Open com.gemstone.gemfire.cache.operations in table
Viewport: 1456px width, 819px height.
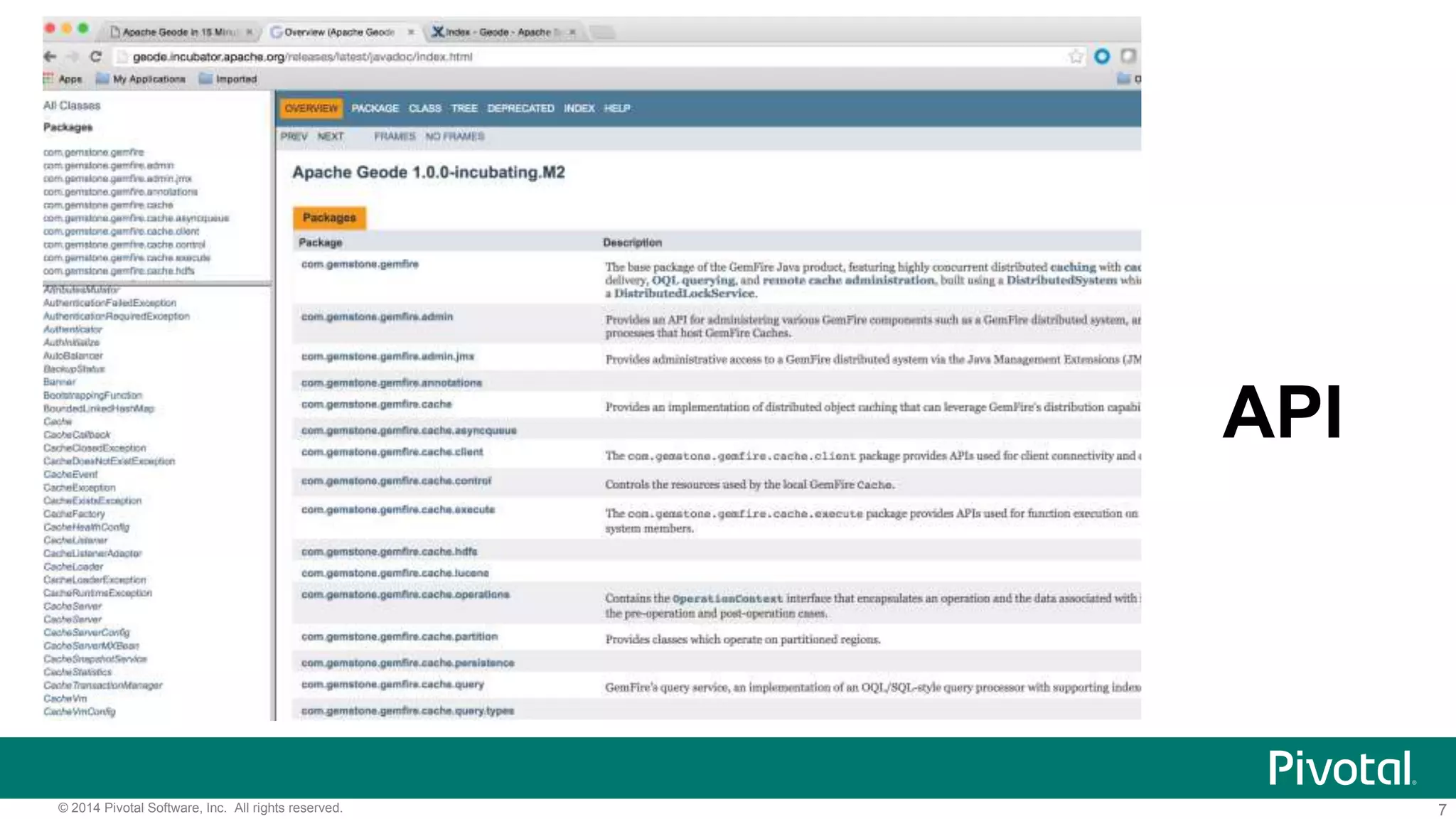point(405,594)
